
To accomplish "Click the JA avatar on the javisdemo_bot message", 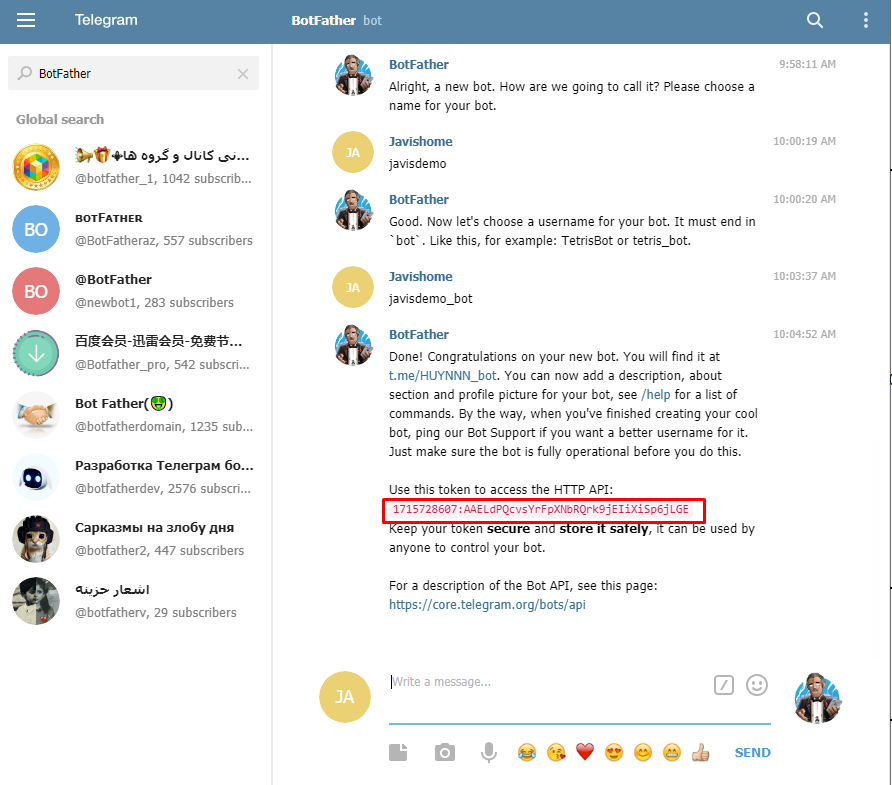I will pos(353,287).
